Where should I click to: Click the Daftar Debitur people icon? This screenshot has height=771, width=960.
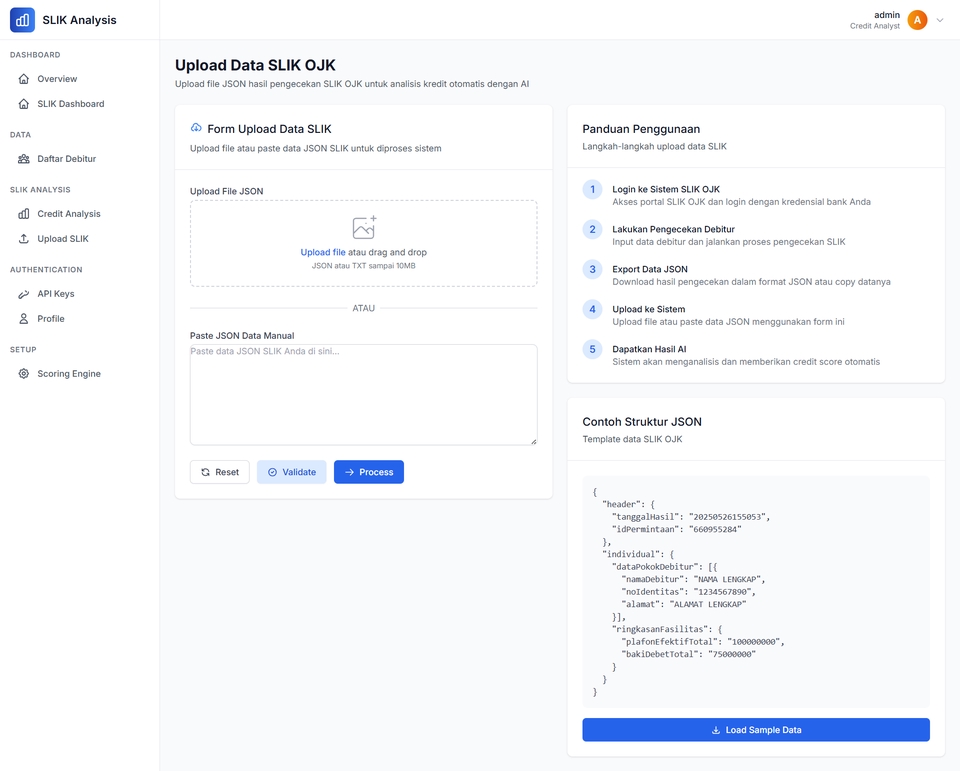coord(24,159)
